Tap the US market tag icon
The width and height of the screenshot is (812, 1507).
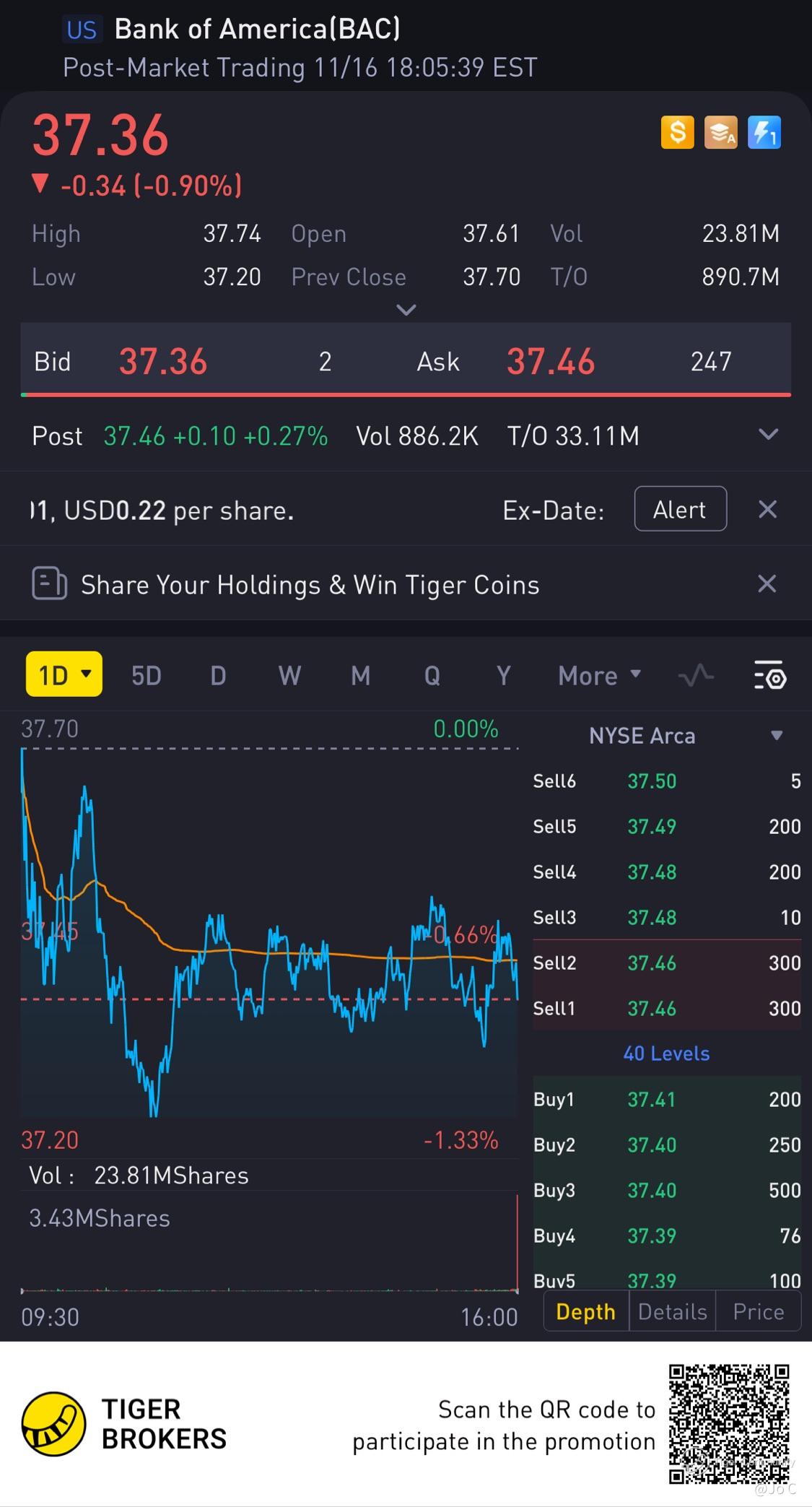pos(81,30)
